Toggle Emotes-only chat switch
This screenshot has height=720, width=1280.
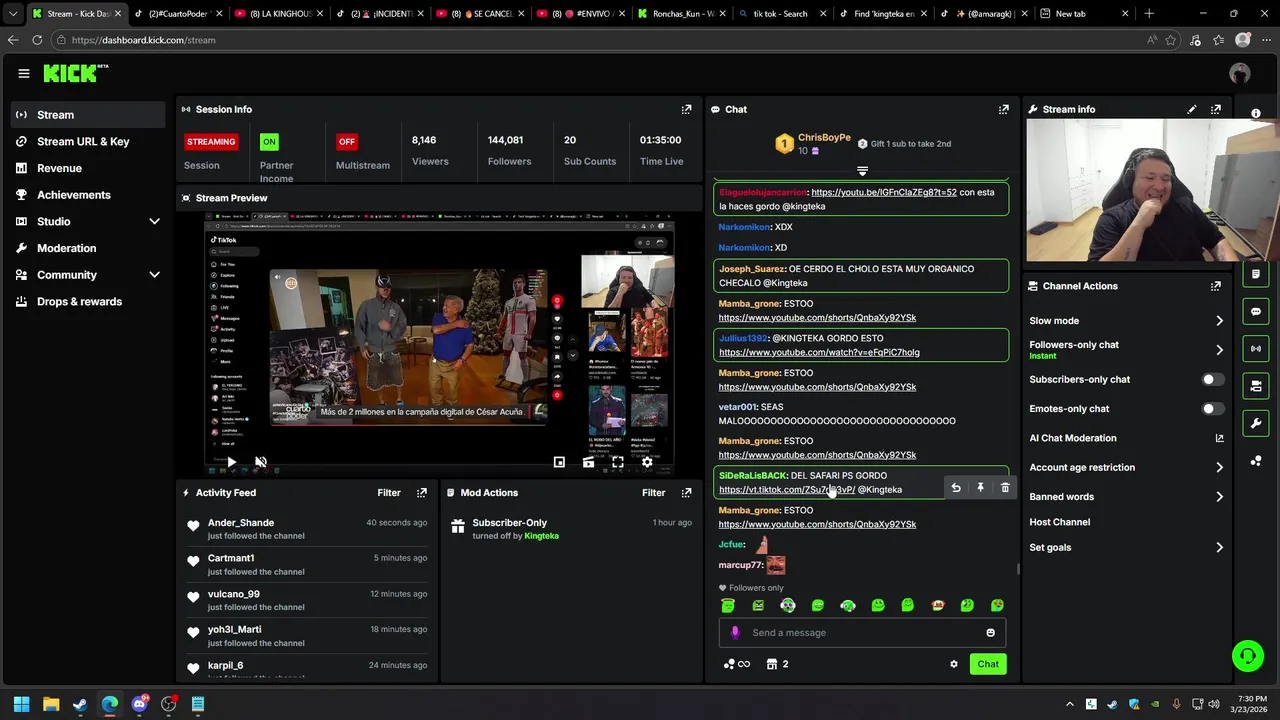click(x=1211, y=409)
